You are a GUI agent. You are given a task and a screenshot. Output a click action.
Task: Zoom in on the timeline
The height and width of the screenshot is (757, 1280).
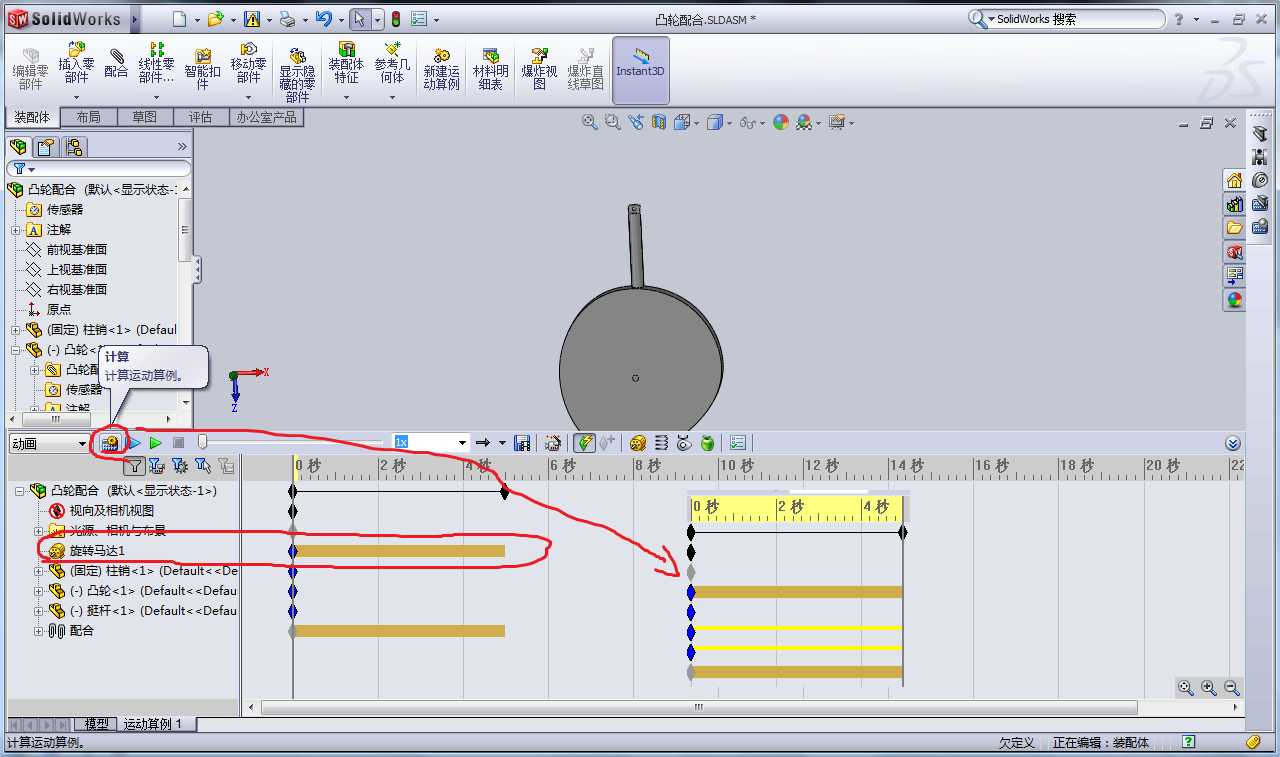pos(1209,688)
